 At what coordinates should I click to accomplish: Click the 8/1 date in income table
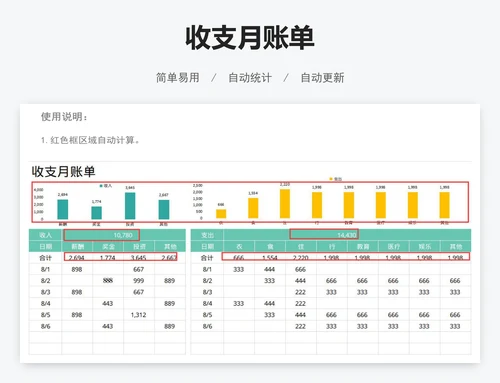45,269
